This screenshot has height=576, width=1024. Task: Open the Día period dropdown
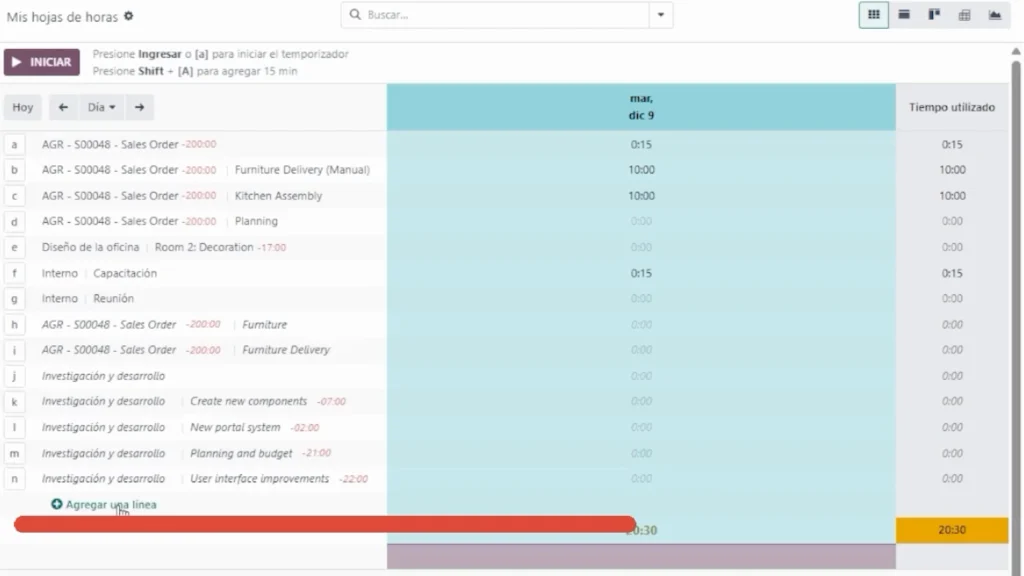[101, 107]
